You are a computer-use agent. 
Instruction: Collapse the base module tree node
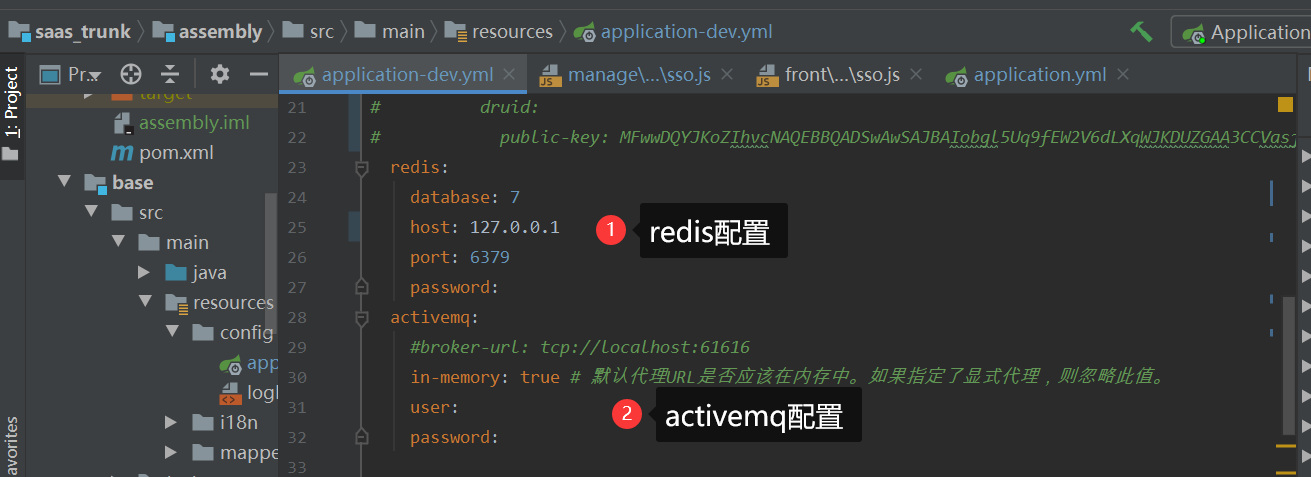tap(66, 182)
